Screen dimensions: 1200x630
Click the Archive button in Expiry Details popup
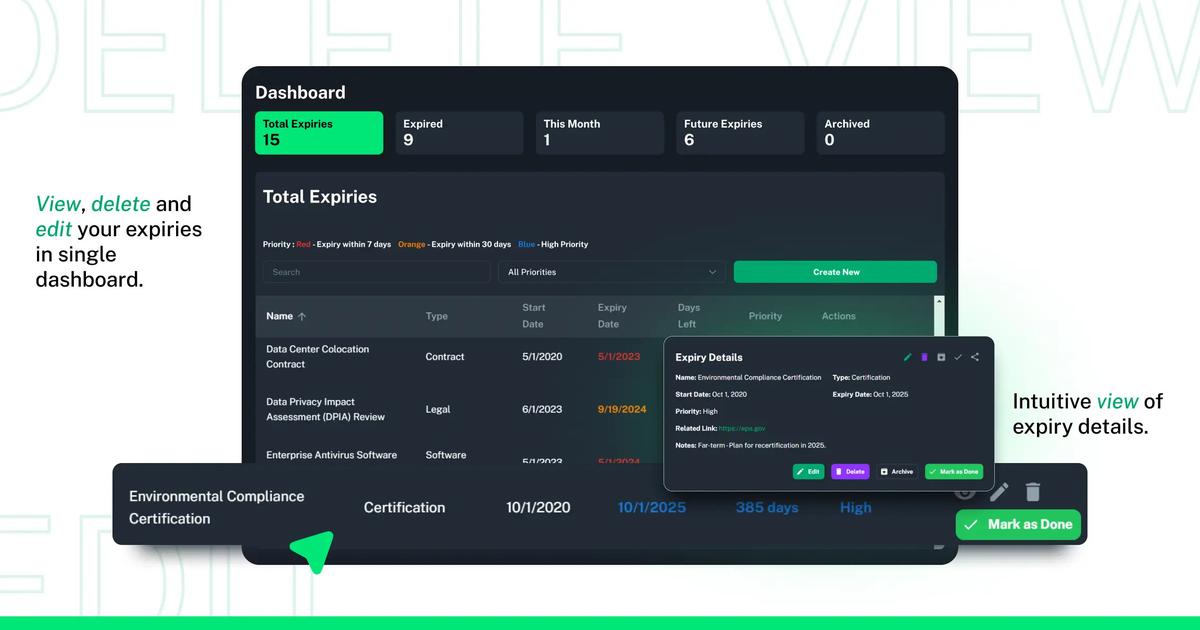[897, 471]
